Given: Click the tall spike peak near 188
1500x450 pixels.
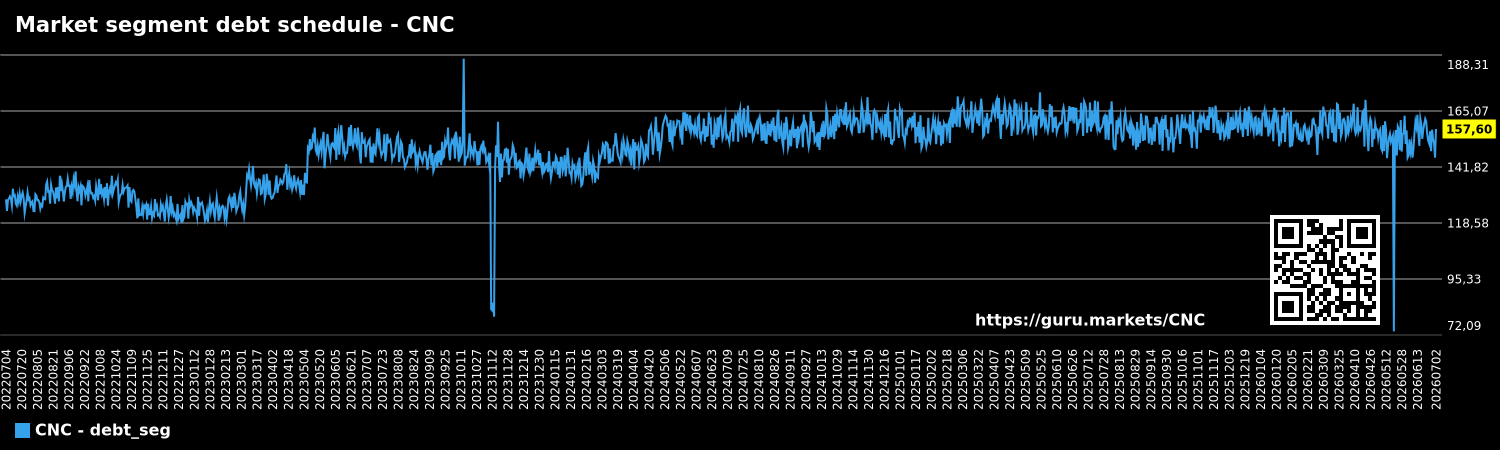Looking at the screenshot, I should (x=463, y=60).
